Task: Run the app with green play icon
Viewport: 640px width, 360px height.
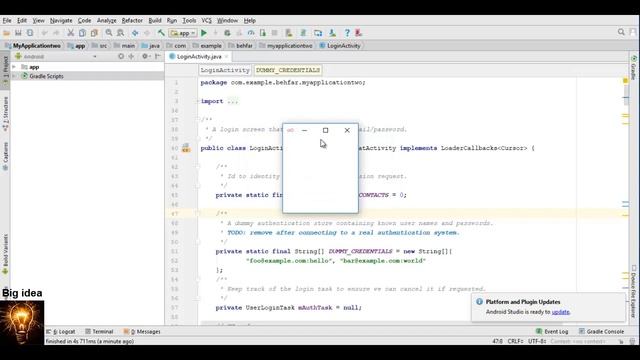Action: [x=204, y=33]
